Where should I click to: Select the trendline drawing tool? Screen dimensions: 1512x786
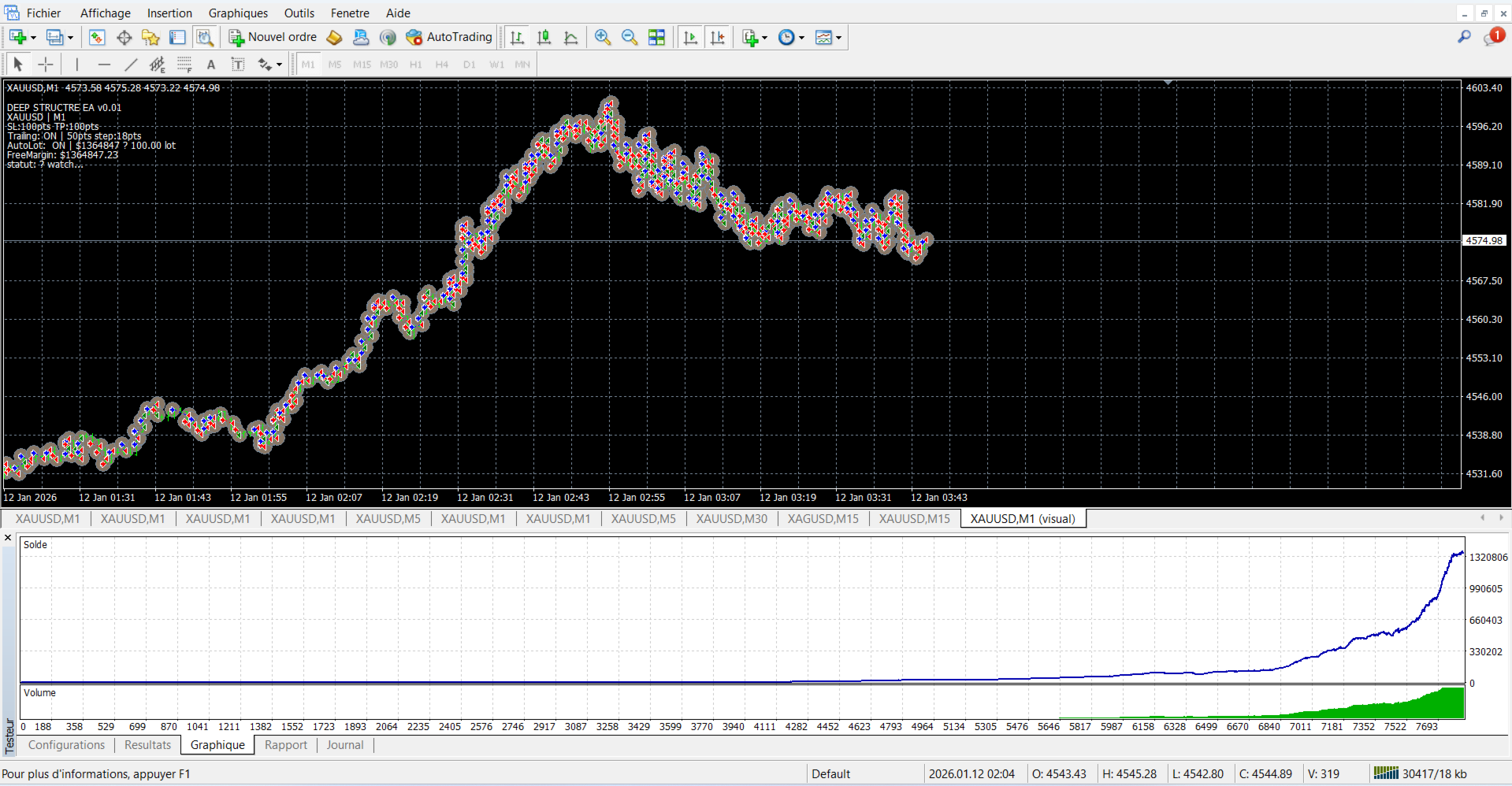pyautogui.click(x=131, y=65)
